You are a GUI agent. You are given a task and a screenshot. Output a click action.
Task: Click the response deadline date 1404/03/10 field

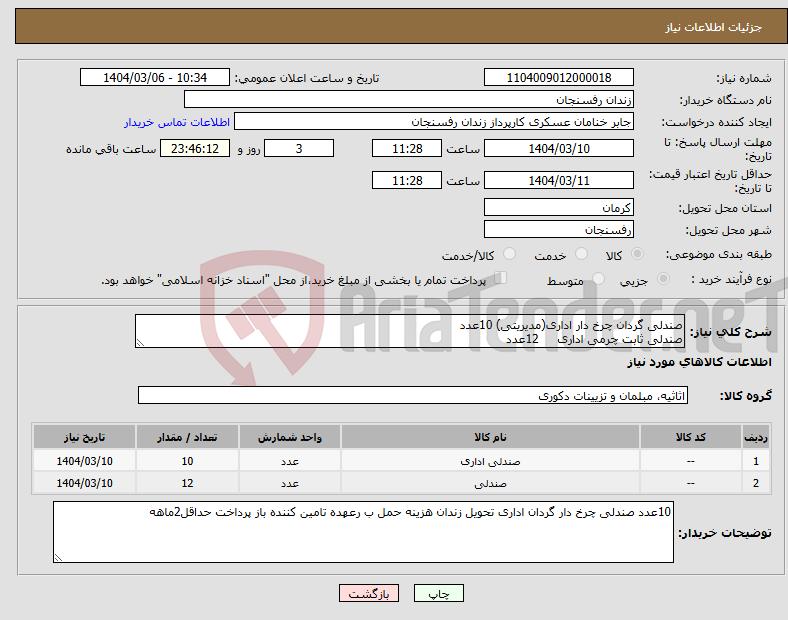pyautogui.click(x=559, y=149)
